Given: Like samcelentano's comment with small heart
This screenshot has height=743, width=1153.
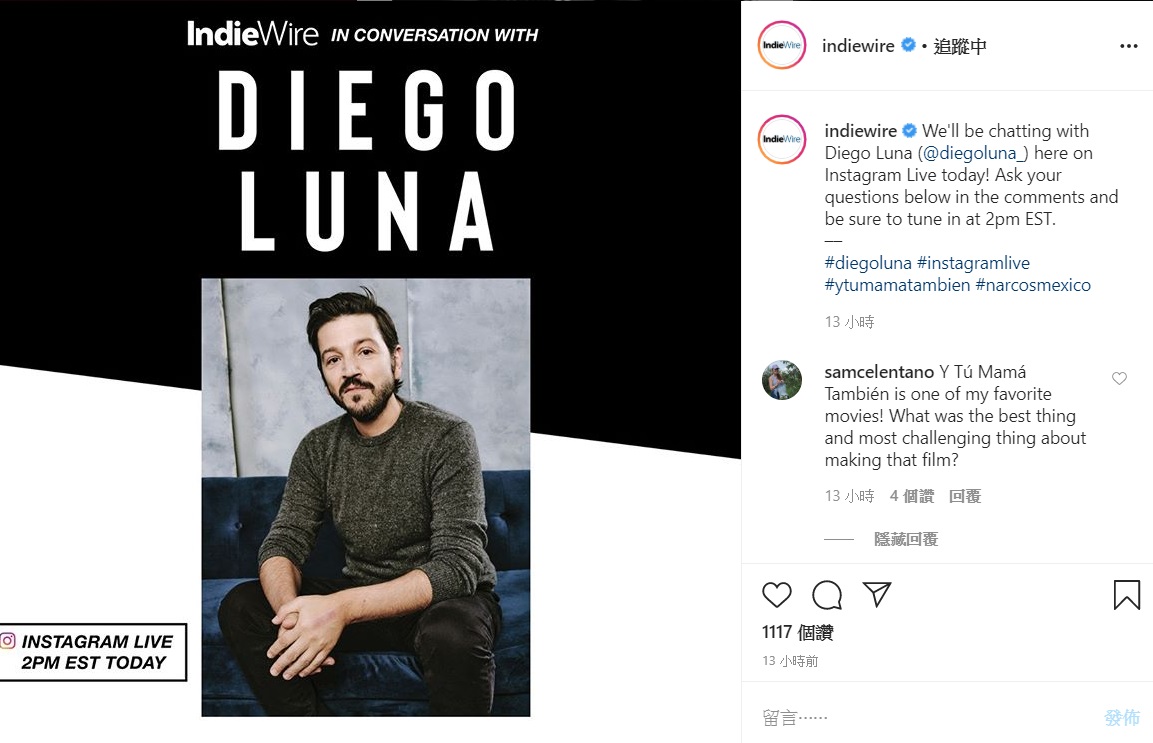Looking at the screenshot, I should (x=1119, y=378).
